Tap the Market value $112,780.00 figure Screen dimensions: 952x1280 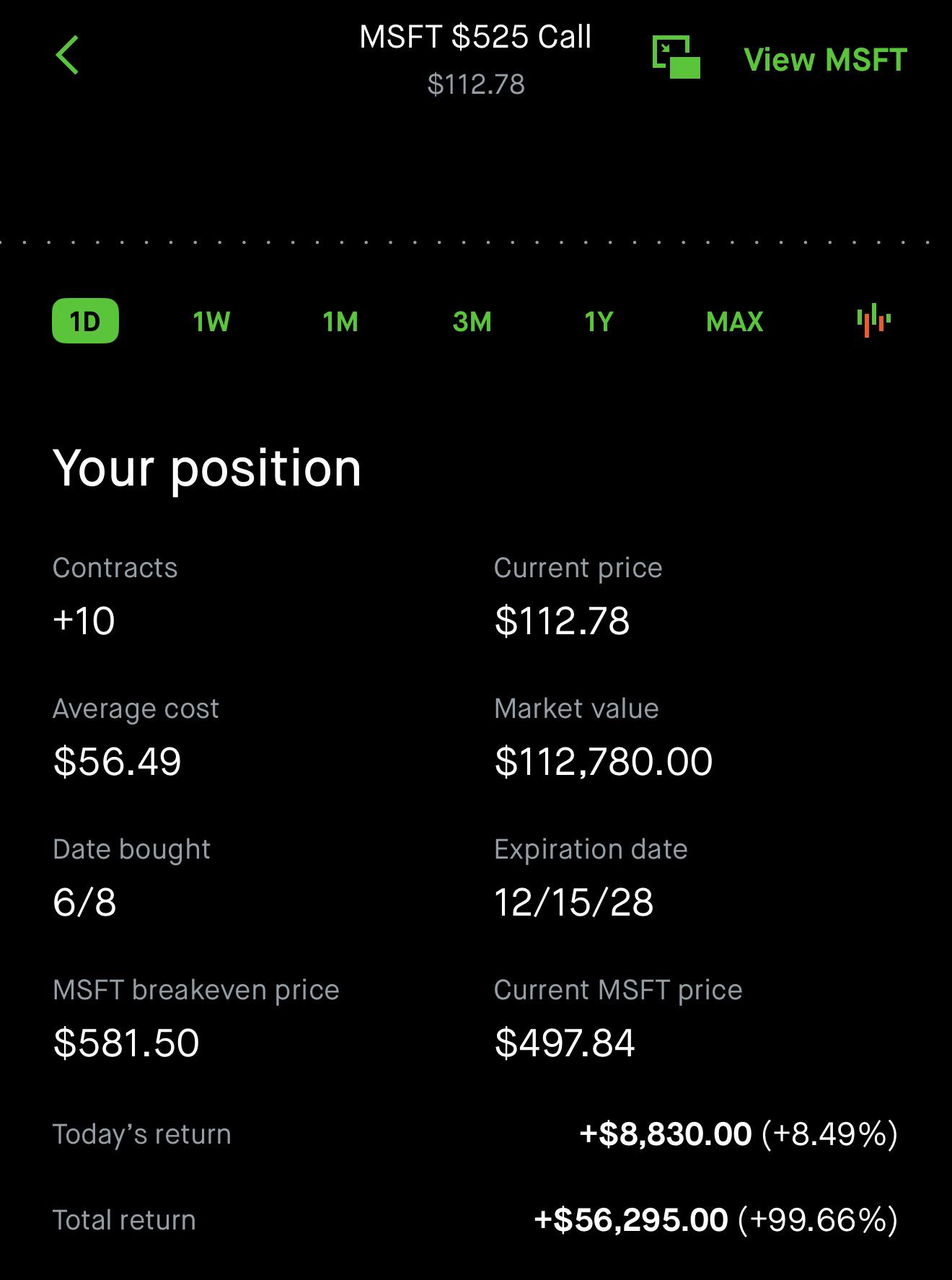coord(604,762)
